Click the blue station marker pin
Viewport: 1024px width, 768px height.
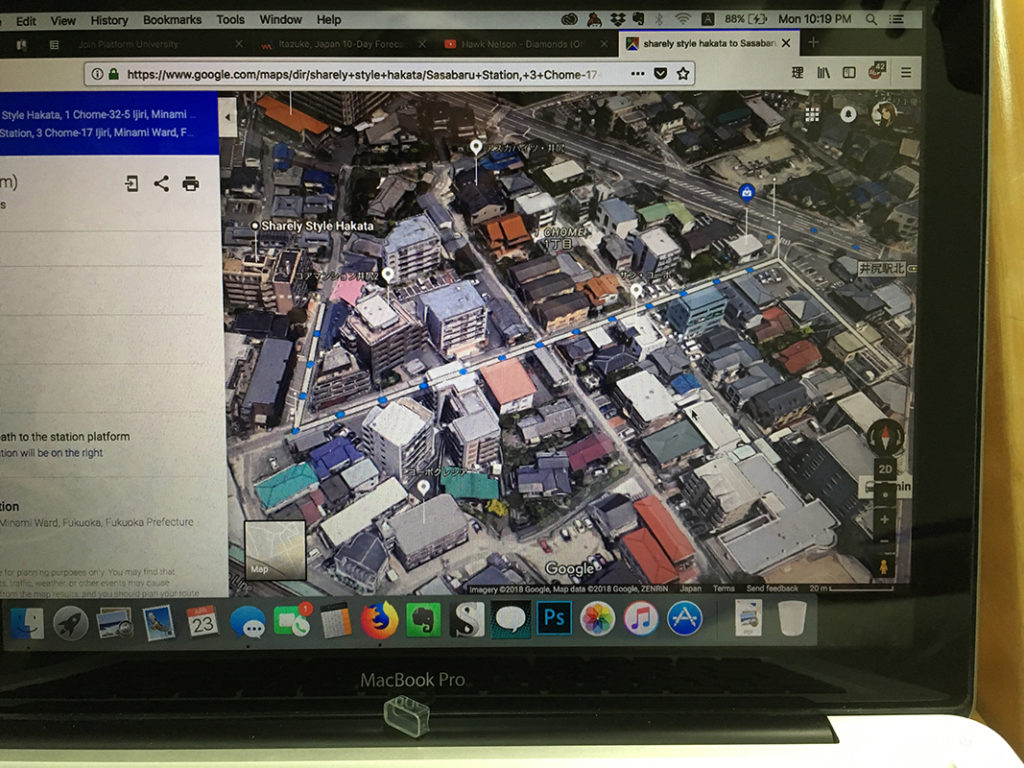[x=746, y=193]
